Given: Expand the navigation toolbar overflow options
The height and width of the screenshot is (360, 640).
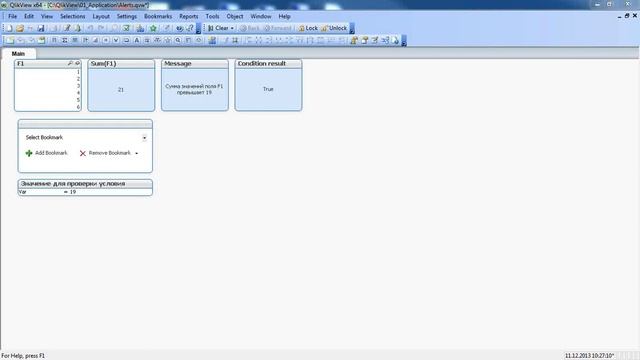Looking at the screenshot, I should coord(352,28).
